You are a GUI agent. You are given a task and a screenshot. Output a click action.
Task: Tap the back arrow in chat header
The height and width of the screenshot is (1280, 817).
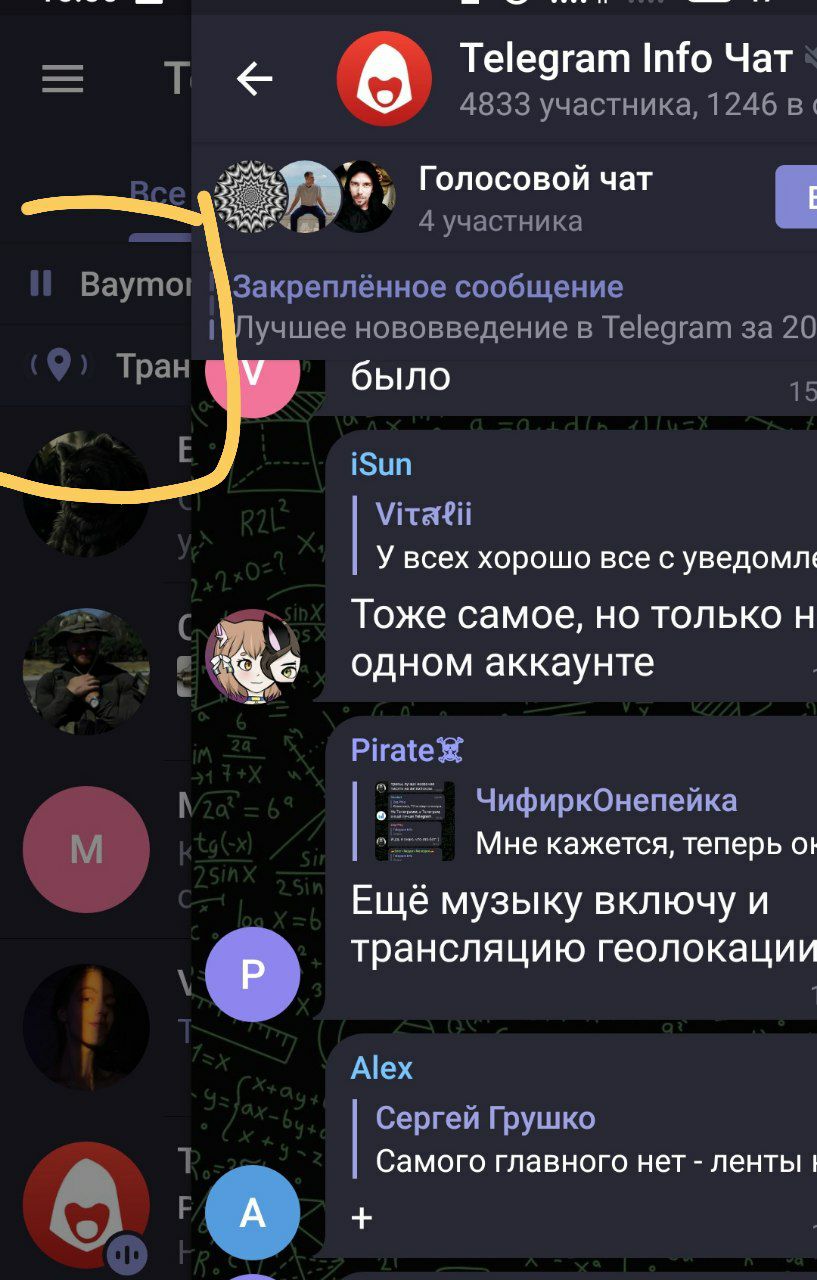[x=254, y=79]
